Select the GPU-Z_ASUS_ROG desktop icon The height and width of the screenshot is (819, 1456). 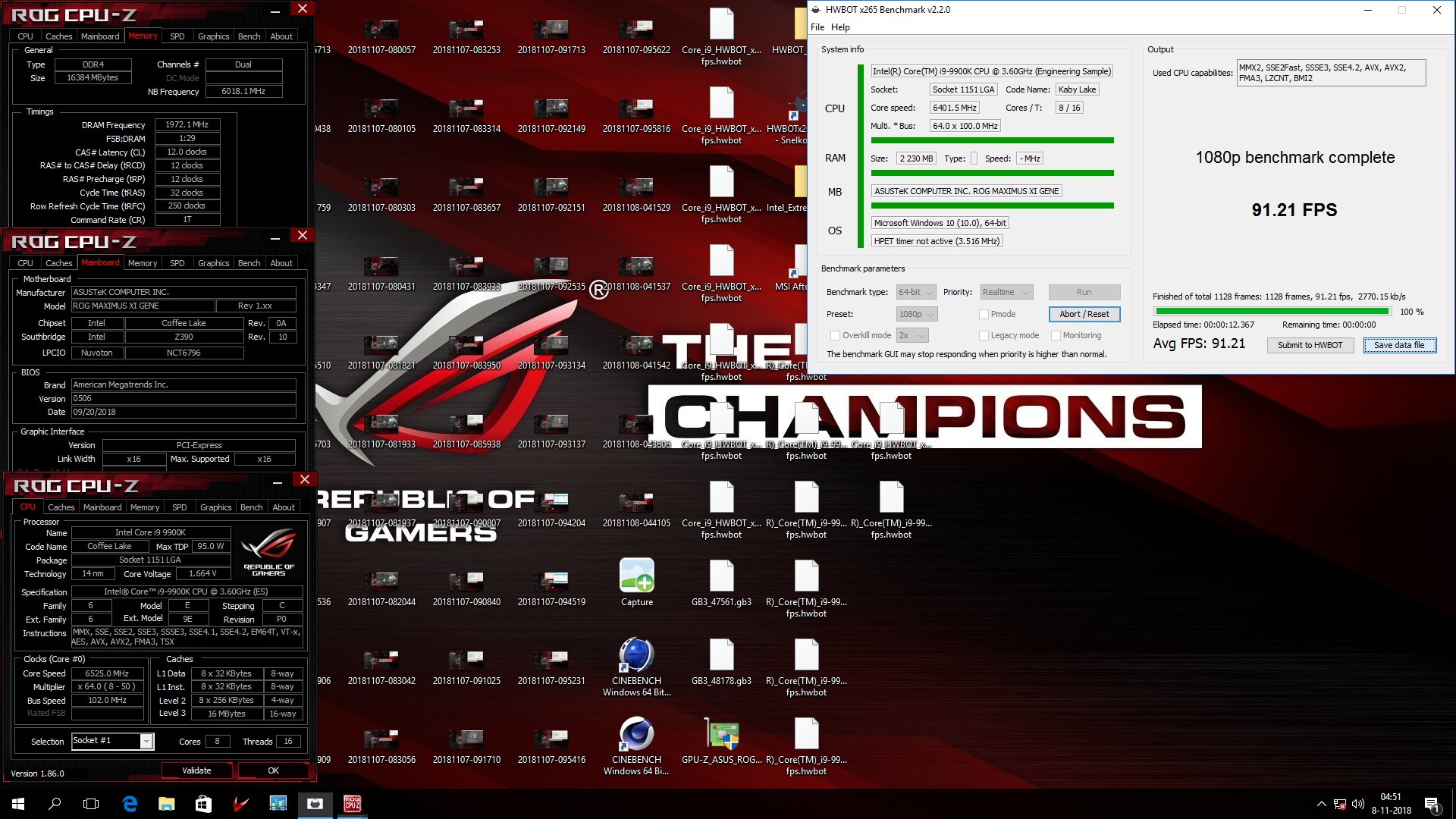point(722,740)
